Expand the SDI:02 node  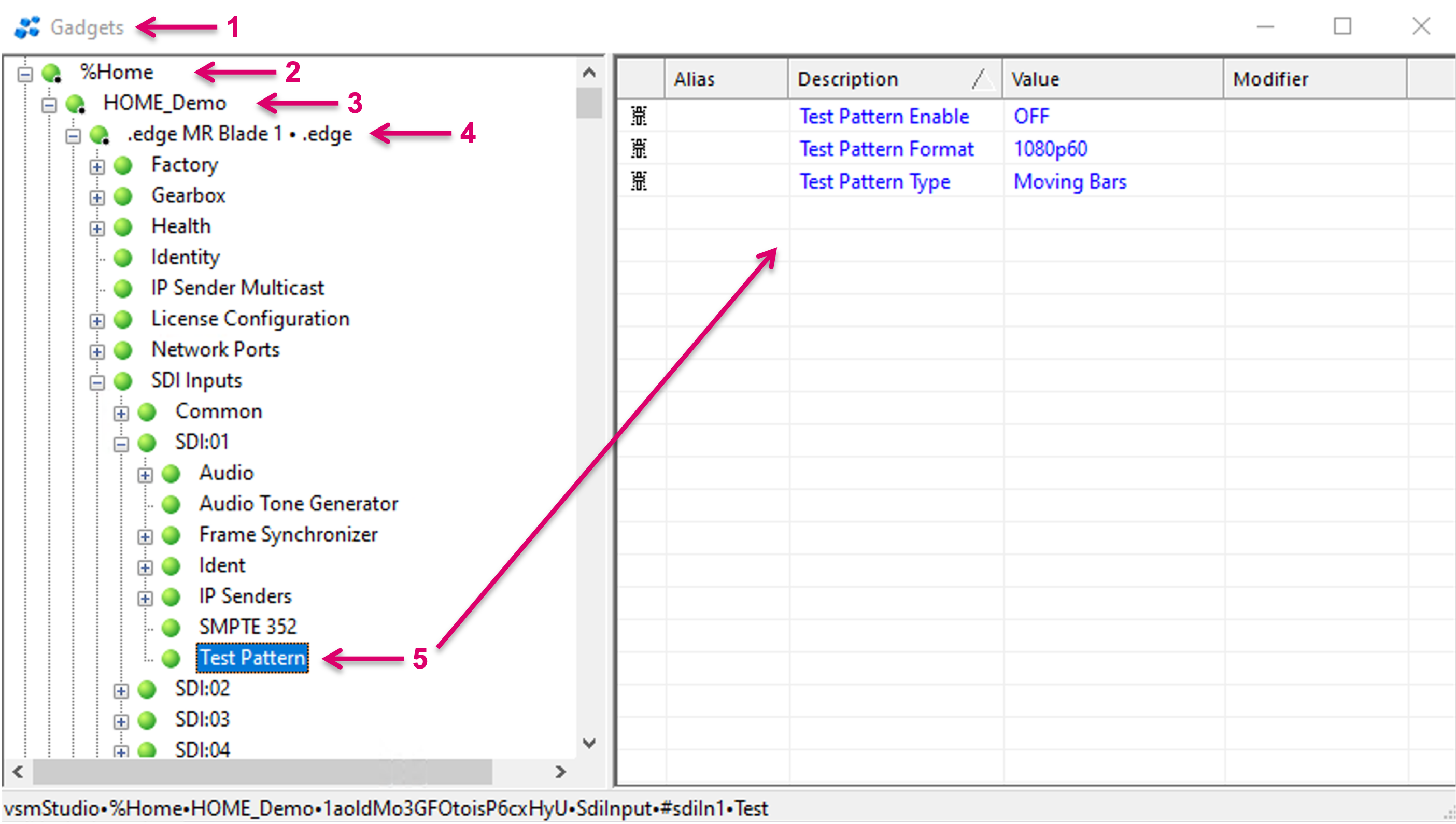(121, 690)
